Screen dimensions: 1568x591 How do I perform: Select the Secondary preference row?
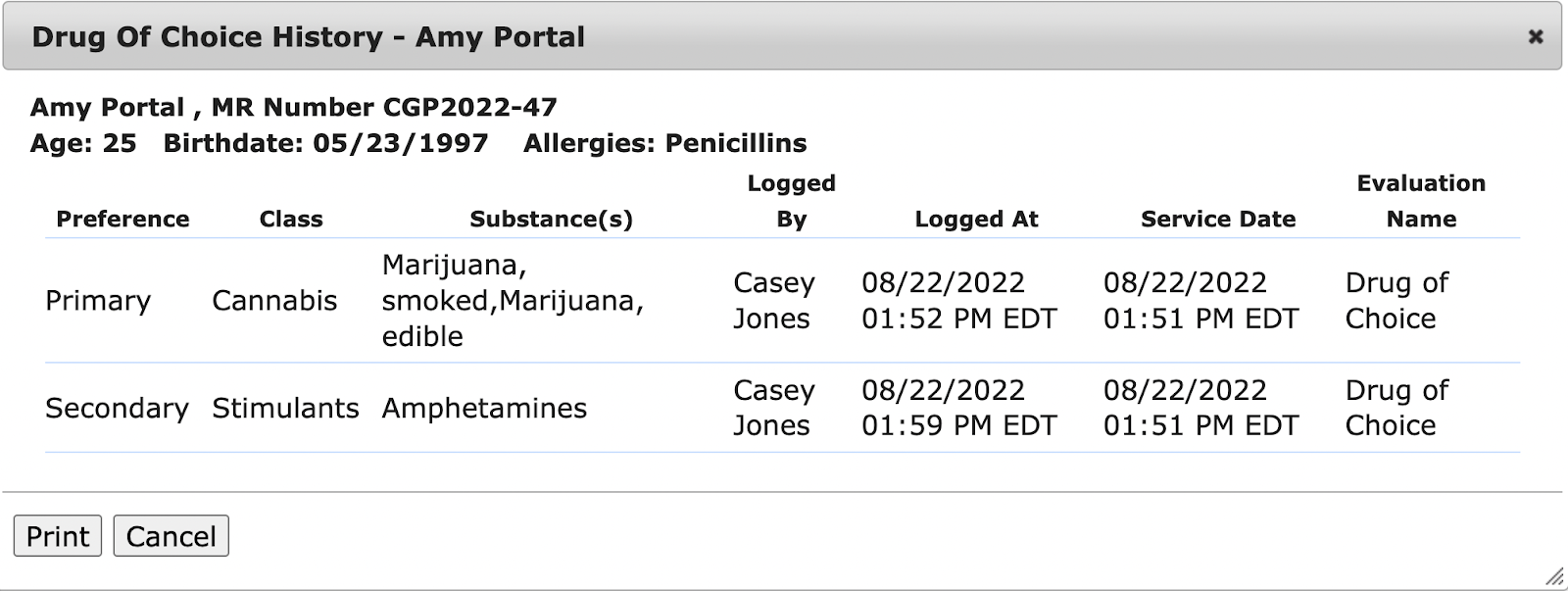(117, 408)
